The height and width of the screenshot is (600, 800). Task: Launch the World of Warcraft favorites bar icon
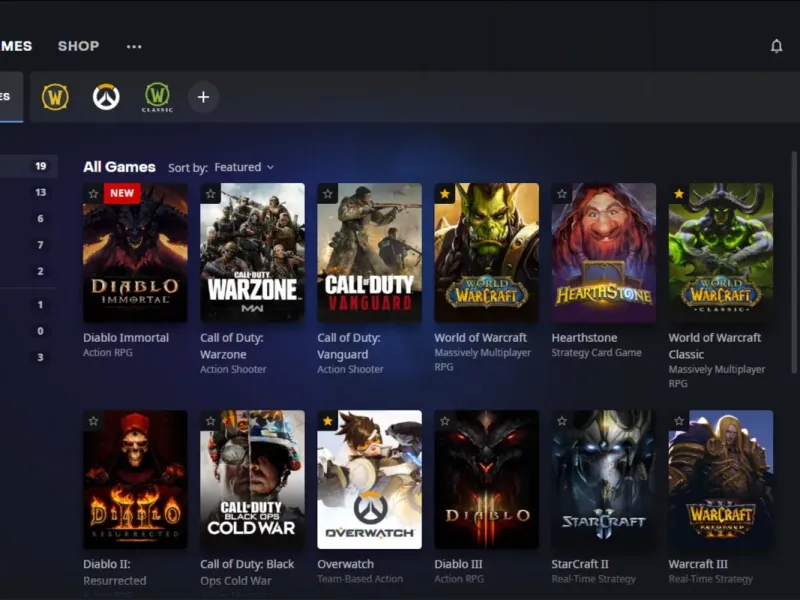coord(55,96)
